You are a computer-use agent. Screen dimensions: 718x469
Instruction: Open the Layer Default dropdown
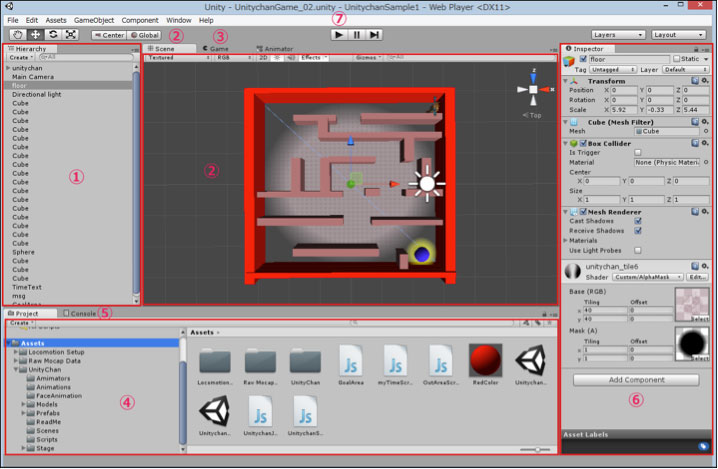[x=685, y=70]
